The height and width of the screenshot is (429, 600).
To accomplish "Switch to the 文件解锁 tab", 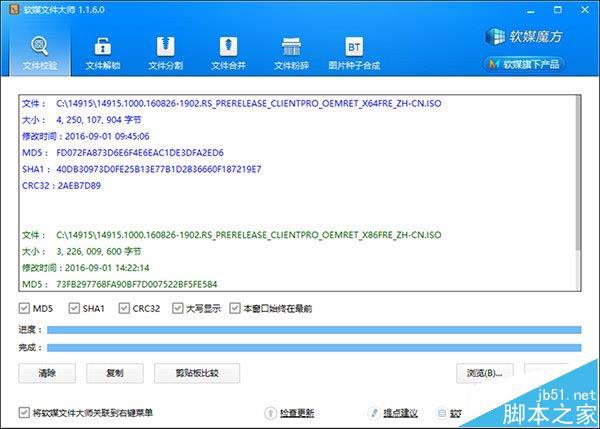I will (103, 53).
